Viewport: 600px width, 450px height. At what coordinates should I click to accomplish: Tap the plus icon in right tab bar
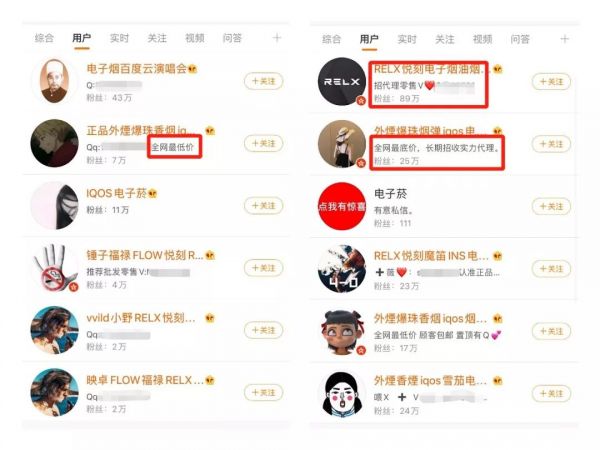pos(564,39)
